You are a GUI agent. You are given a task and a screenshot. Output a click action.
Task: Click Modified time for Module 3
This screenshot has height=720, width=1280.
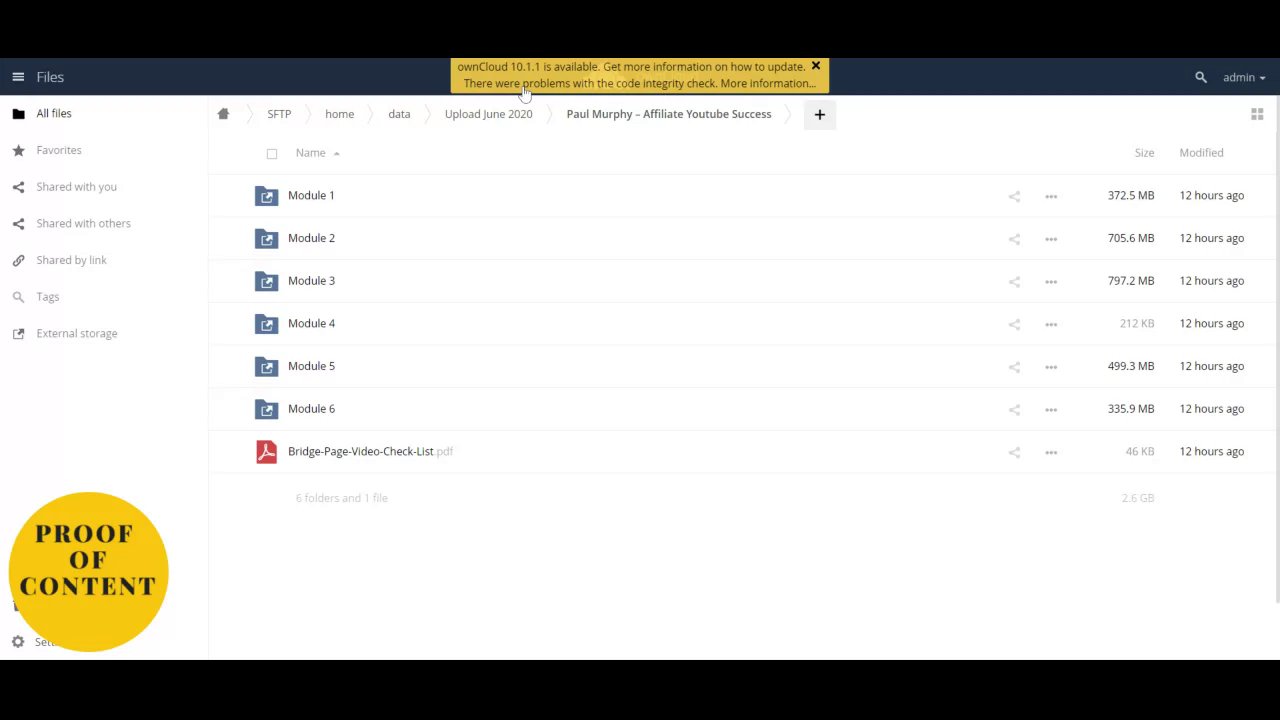pyautogui.click(x=1212, y=281)
